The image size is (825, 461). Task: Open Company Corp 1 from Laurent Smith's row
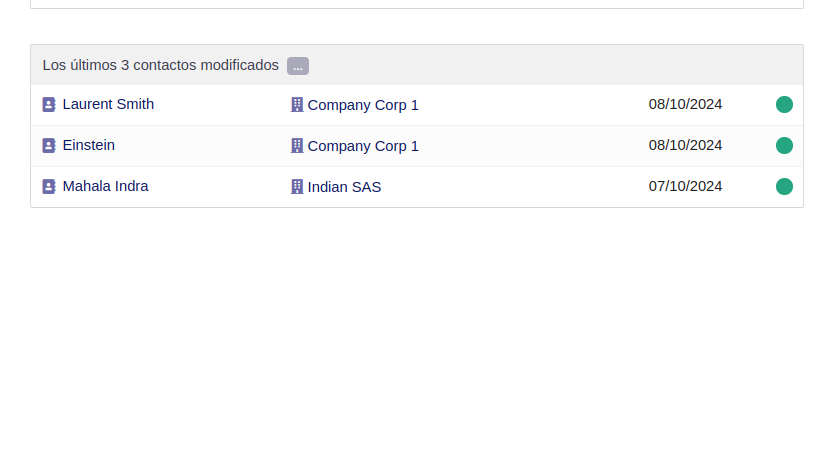[x=363, y=105]
